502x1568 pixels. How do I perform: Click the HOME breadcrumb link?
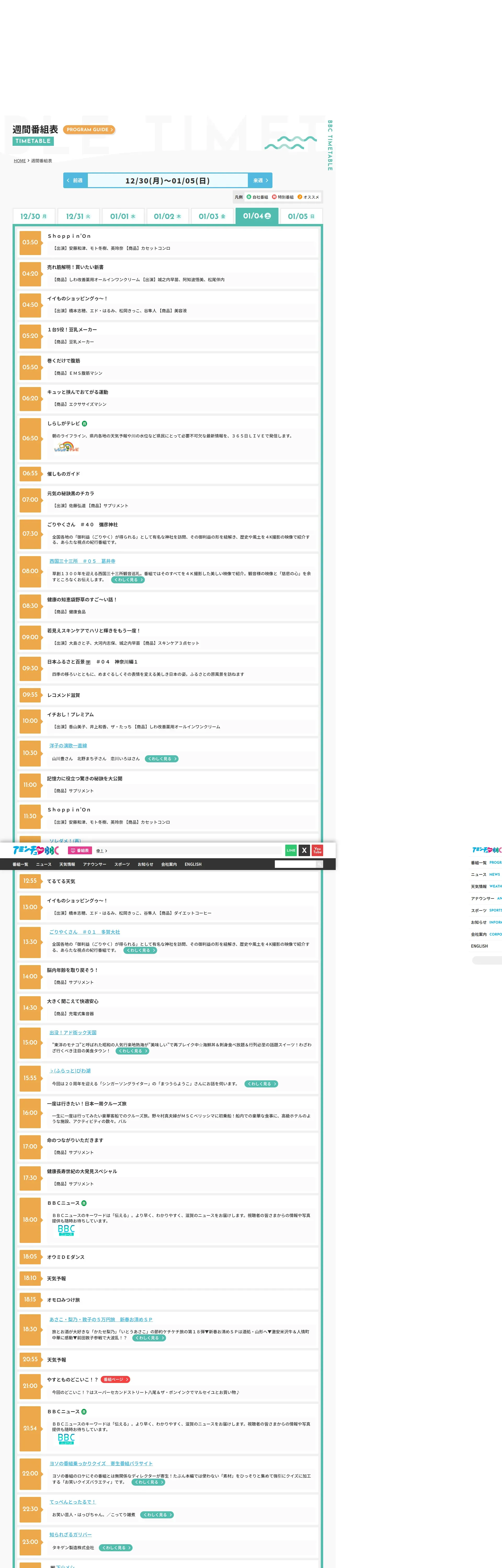(x=20, y=161)
